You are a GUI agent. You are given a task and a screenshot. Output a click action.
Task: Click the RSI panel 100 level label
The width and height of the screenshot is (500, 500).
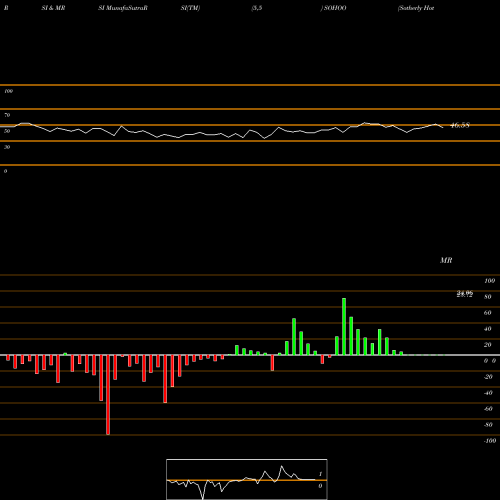[9, 91]
